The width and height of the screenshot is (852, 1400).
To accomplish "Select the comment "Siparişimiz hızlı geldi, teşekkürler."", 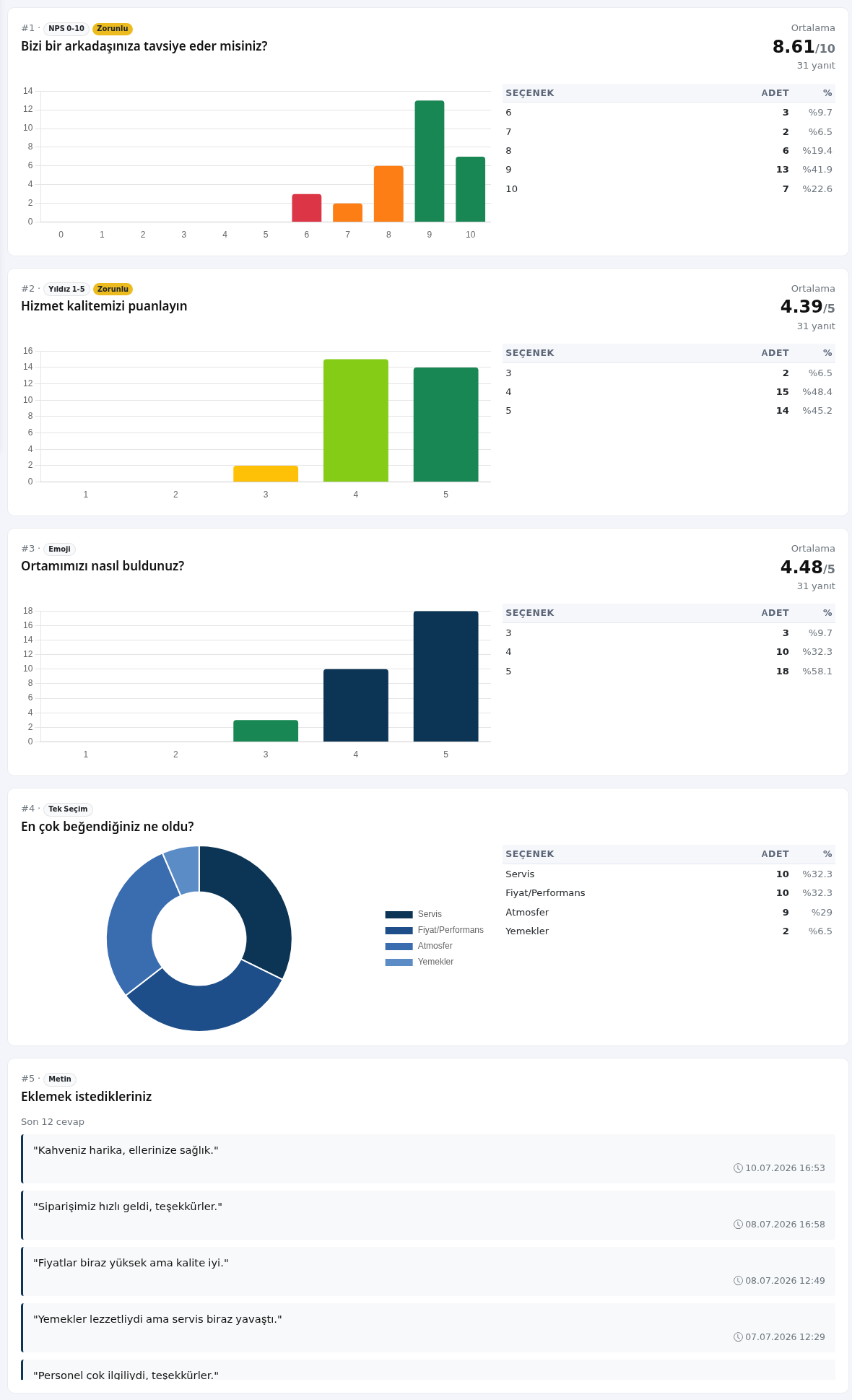I will coord(128,1206).
